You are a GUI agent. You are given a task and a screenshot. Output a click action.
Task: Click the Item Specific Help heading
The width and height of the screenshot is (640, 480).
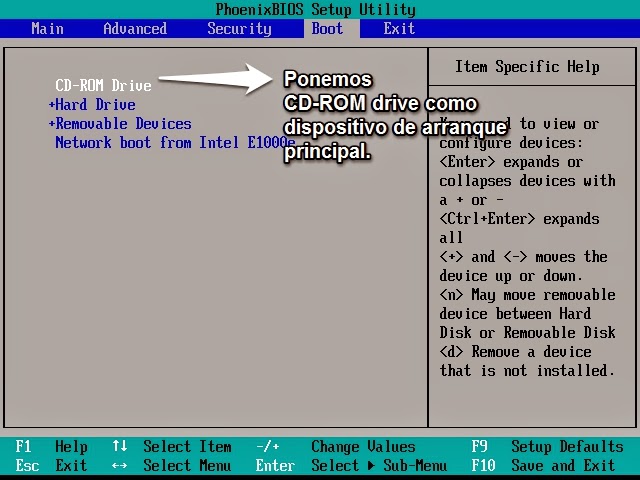527,67
